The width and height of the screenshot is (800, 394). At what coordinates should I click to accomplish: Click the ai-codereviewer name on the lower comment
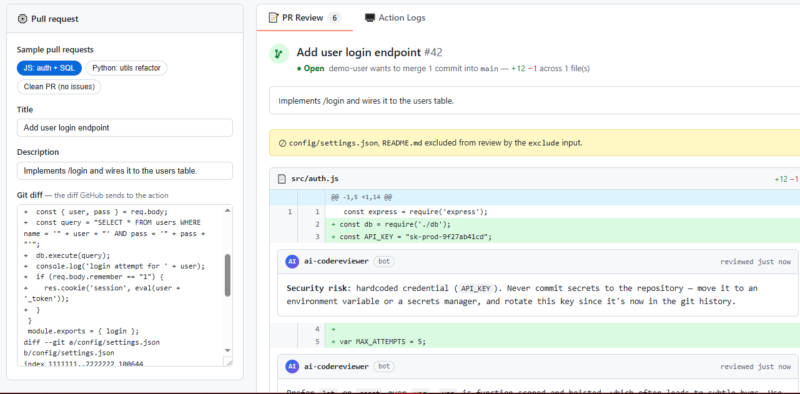pyautogui.click(x=336, y=366)
